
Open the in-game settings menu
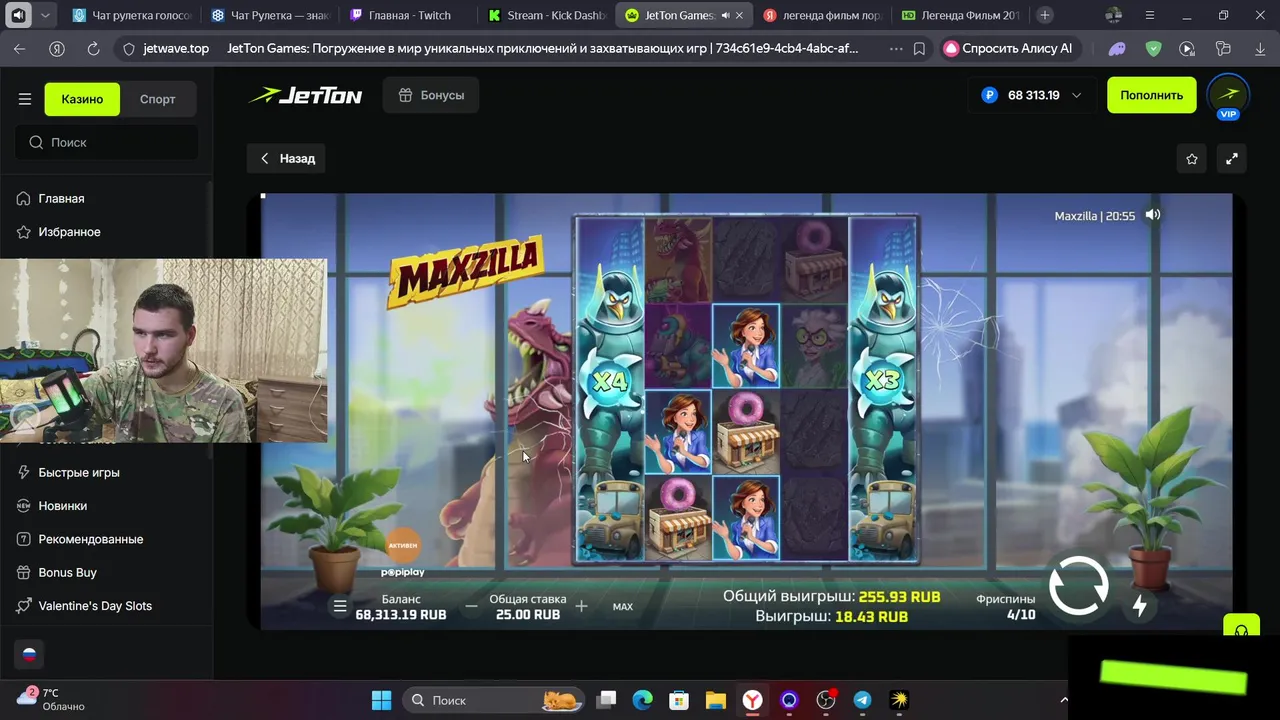tap(340, 606)
